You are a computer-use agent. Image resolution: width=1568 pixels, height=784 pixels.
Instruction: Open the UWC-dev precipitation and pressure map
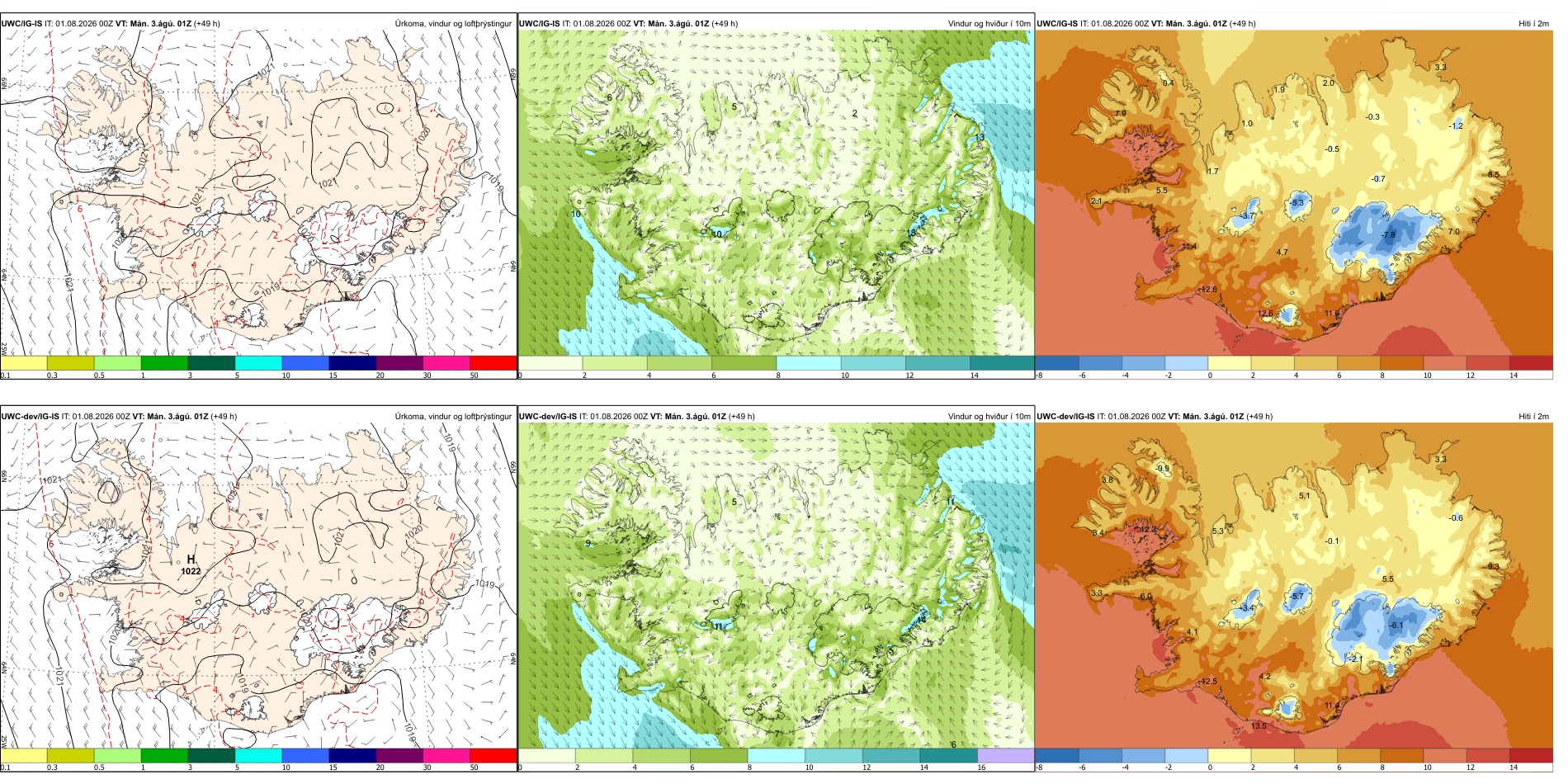[258, 586]
